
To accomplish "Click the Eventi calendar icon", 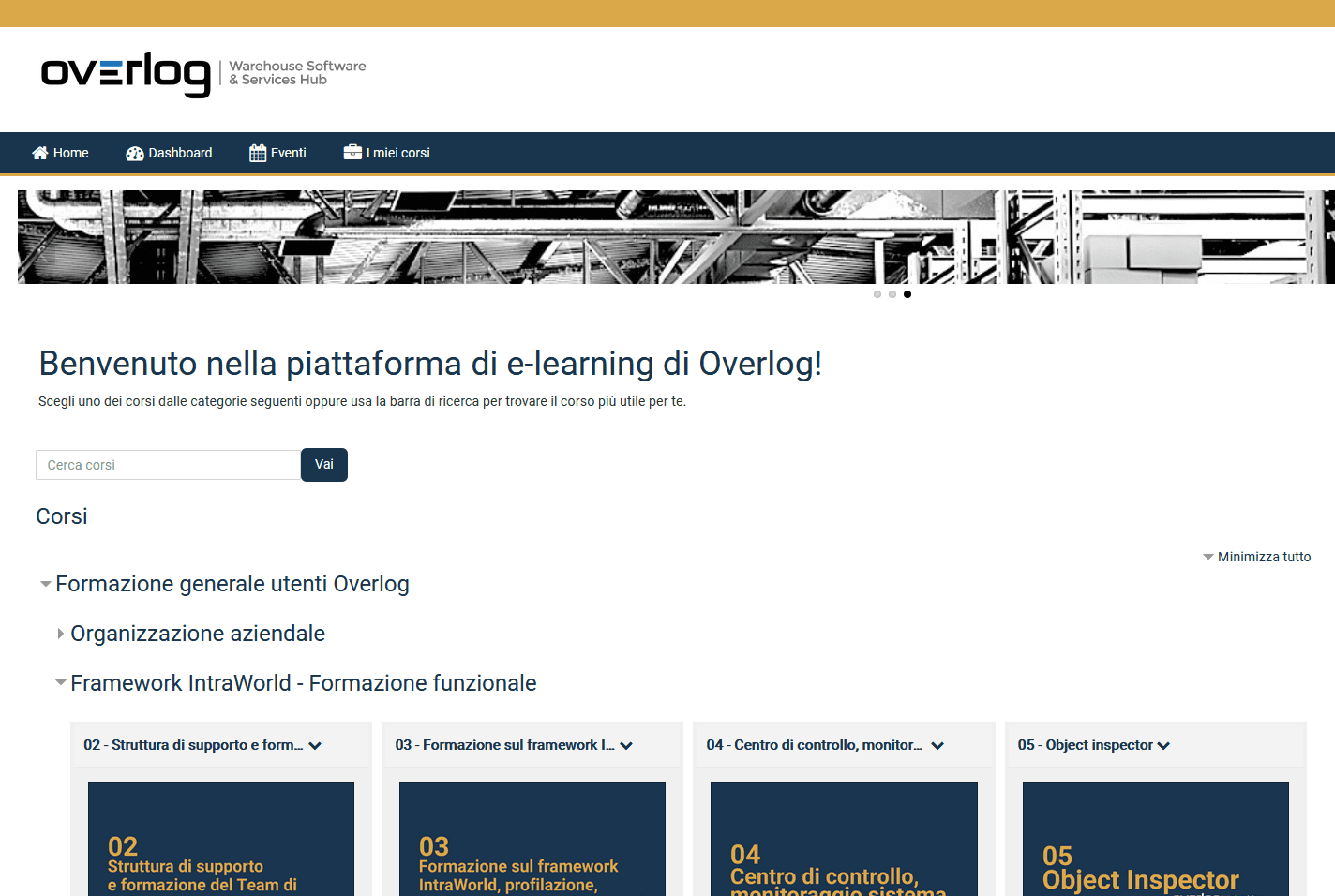I will 258,153.
